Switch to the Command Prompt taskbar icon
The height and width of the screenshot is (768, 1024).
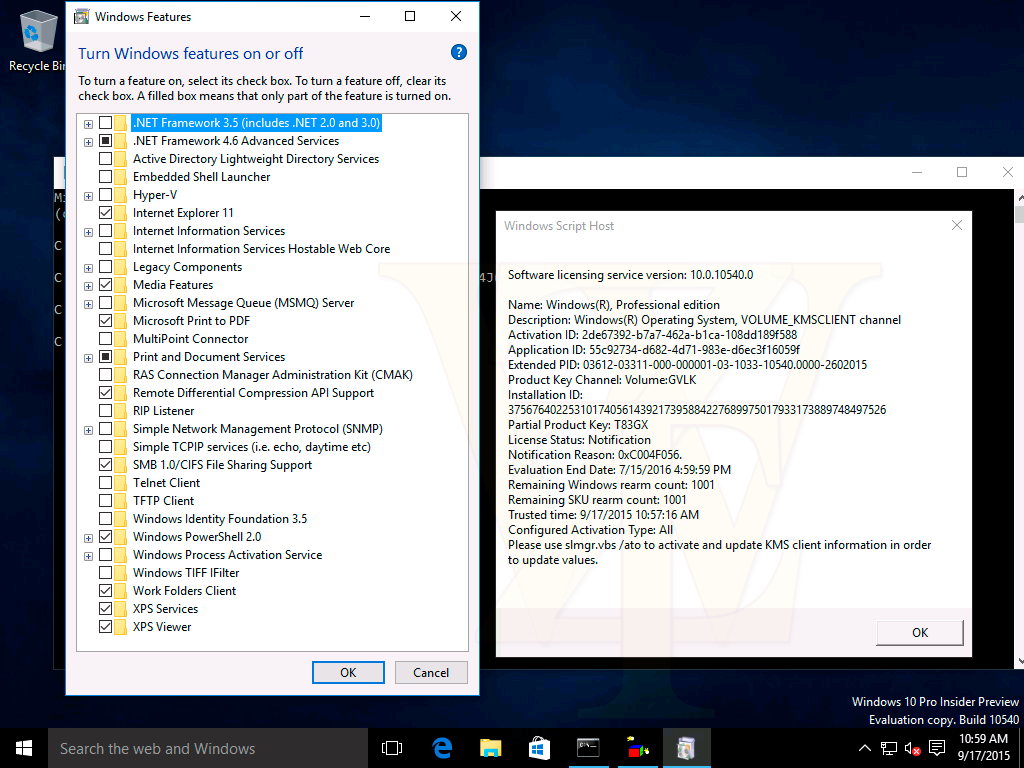(588, 748)
